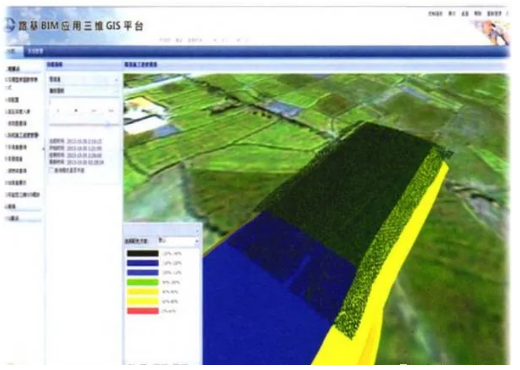
Task: Click the second link in the top-right header
Action: pos(452,13)
